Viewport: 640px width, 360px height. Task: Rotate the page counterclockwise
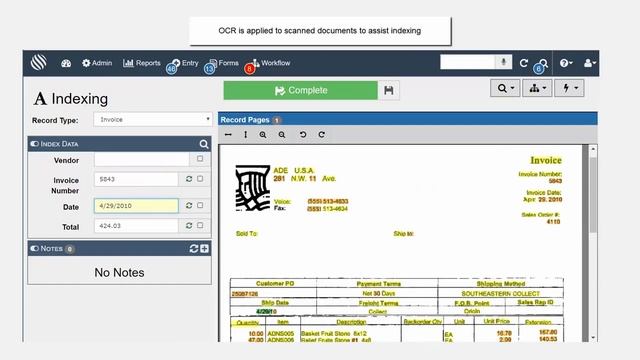pos(303,134)
